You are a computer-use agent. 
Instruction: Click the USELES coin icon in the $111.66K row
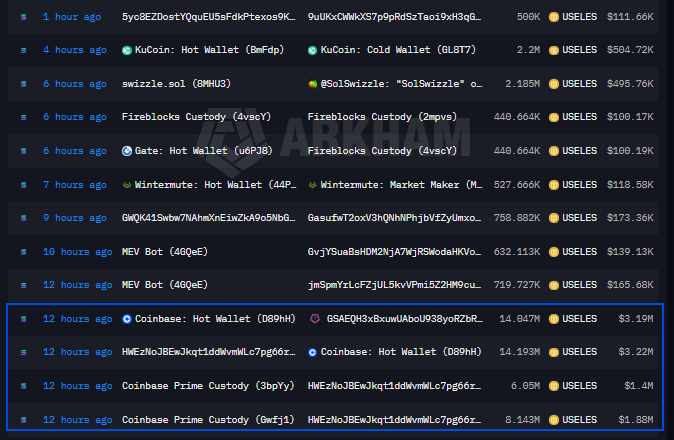coord(554,17)
